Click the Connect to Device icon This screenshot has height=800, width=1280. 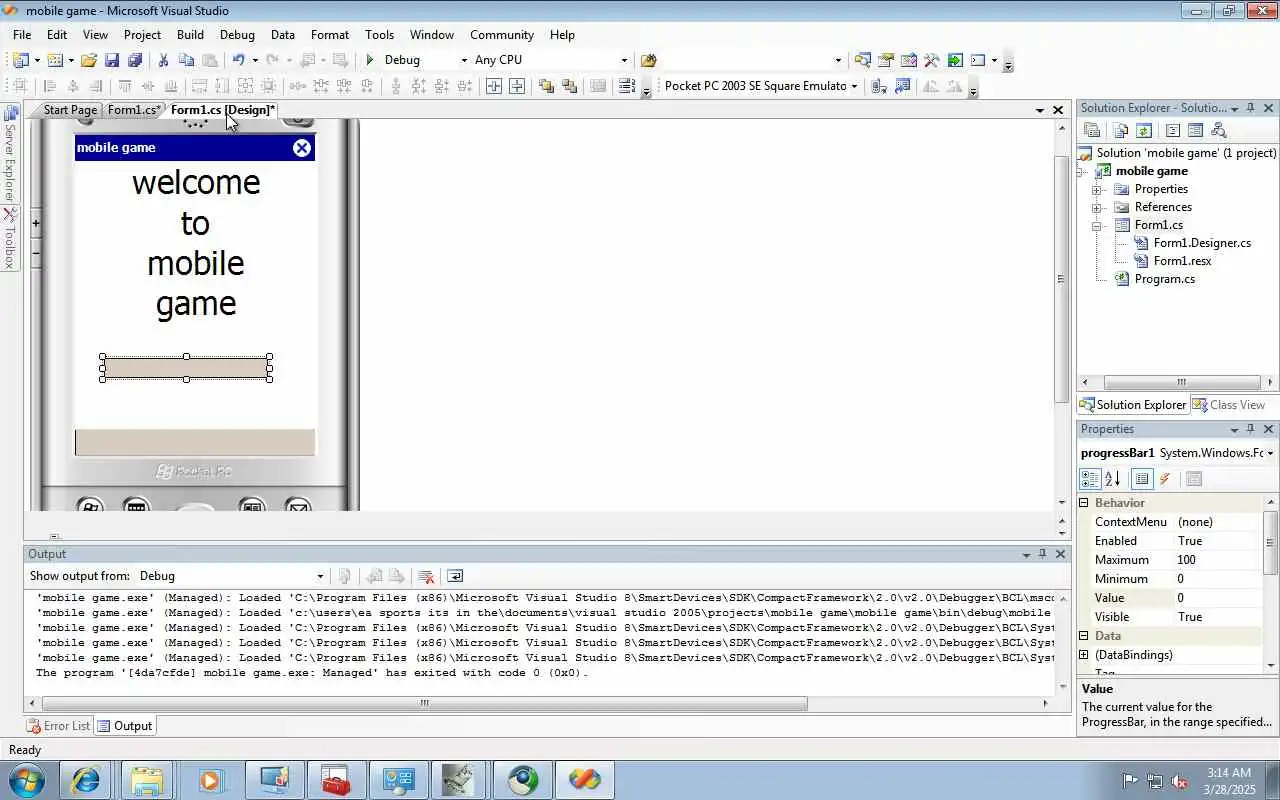(x=878, y=86)
